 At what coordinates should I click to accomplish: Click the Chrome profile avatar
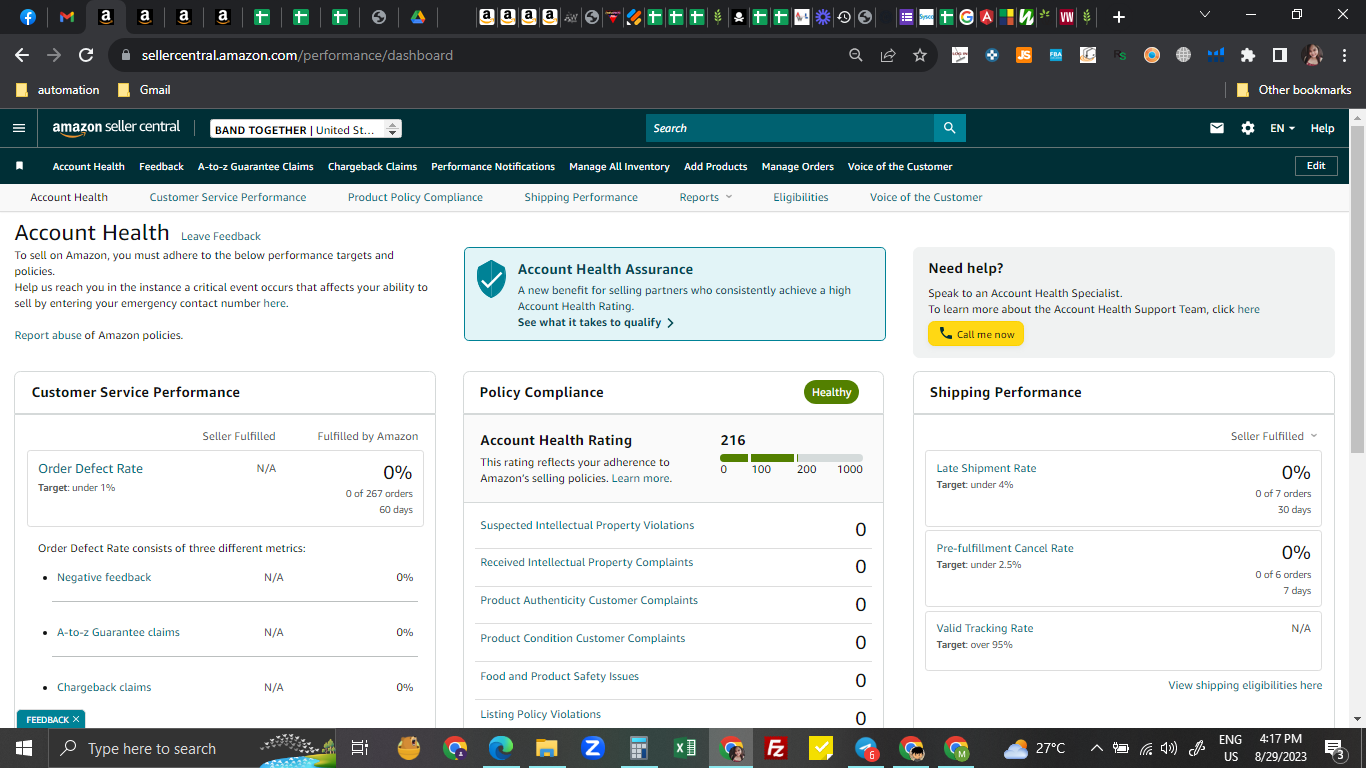point(1313,55)
